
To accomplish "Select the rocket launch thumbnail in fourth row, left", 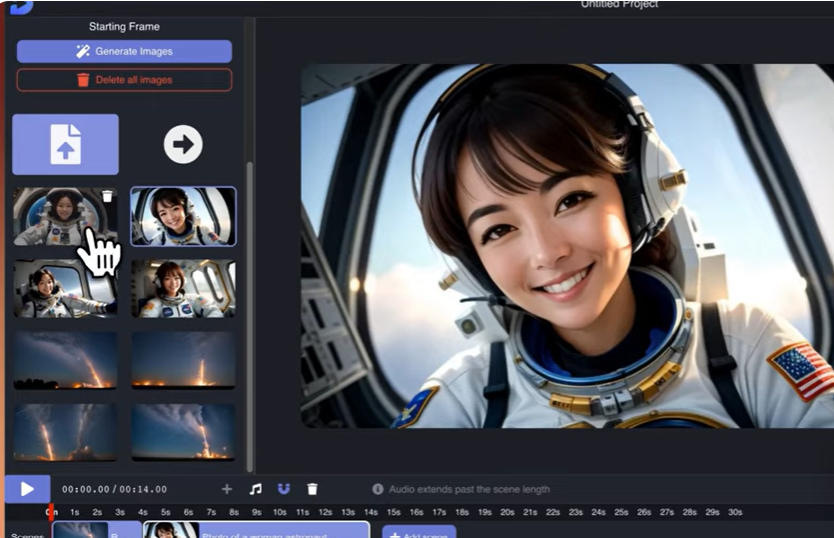I will 65,360.
